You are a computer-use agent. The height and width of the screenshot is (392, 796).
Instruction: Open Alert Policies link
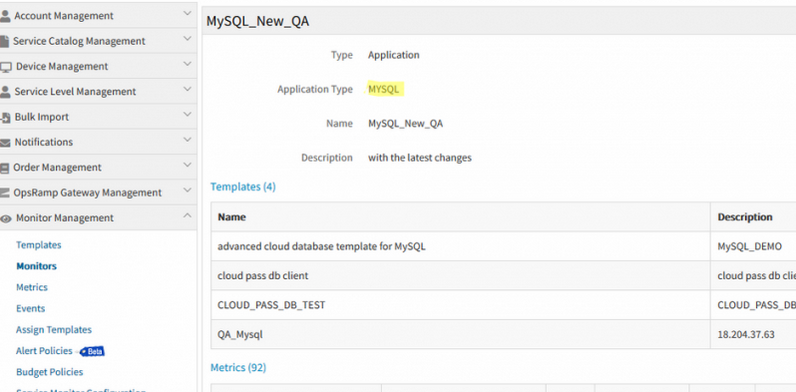coord(44,351)
